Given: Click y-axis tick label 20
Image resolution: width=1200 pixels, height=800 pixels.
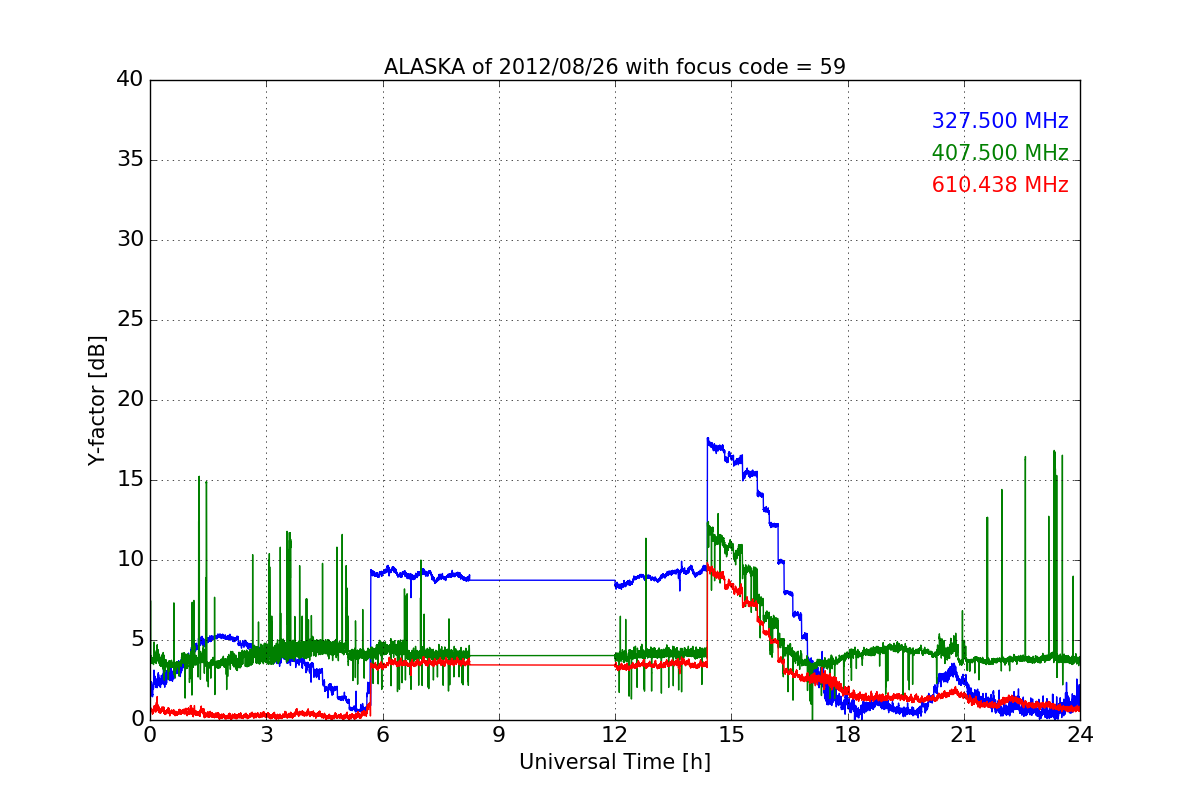Looking at the screenshot, I should coord(129,400).
